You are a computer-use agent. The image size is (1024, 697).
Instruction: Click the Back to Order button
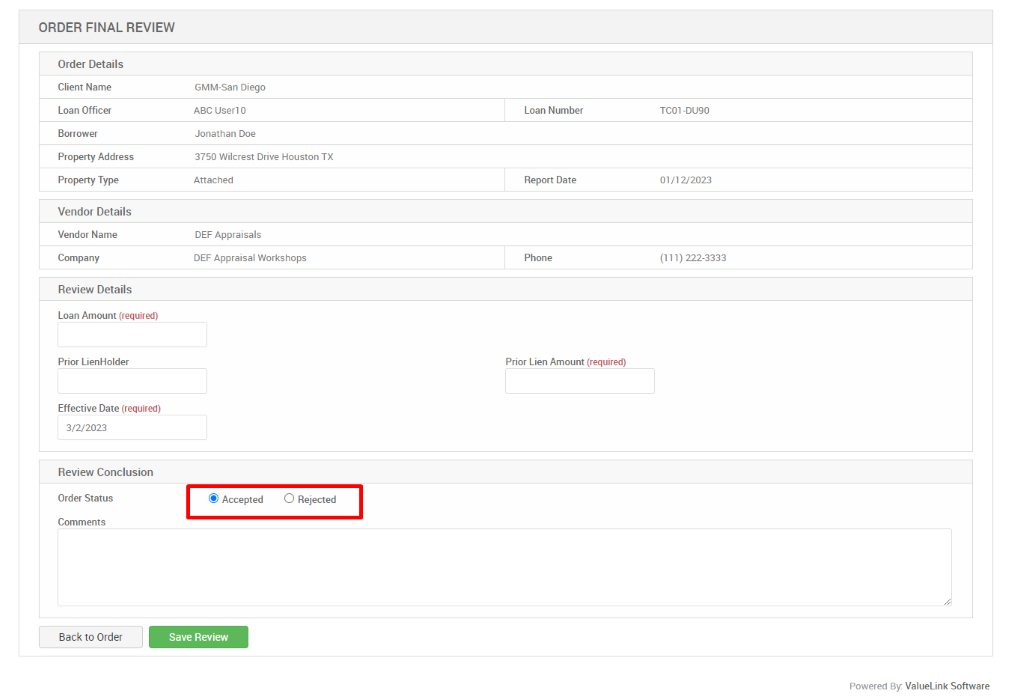tap(90, 636)
